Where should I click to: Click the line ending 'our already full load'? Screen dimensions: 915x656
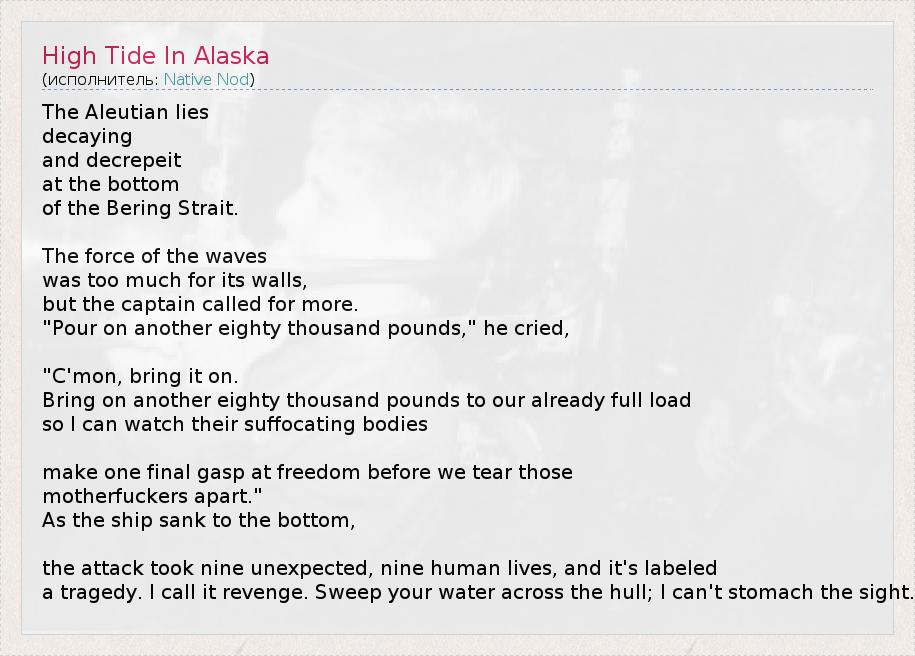pyautogui.click(x=366, y=400)
